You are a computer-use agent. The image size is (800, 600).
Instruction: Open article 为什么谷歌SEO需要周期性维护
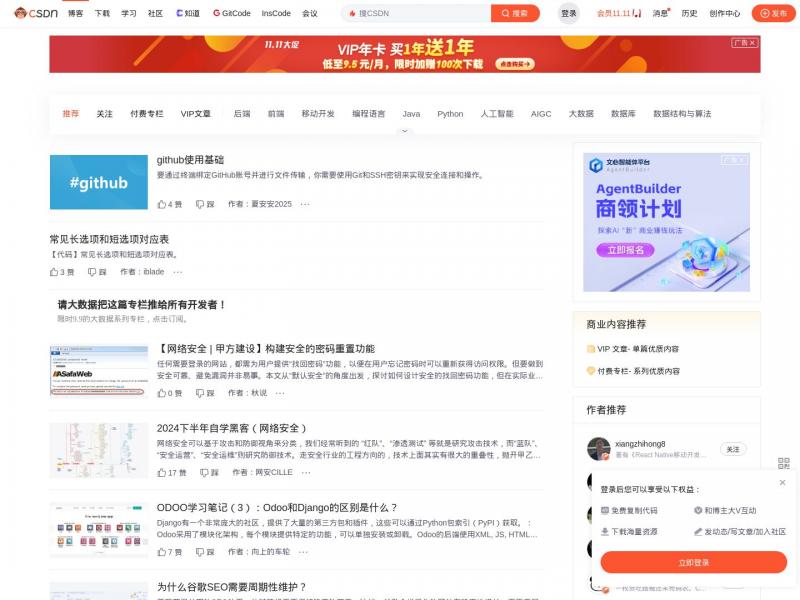tap(232, 587)
